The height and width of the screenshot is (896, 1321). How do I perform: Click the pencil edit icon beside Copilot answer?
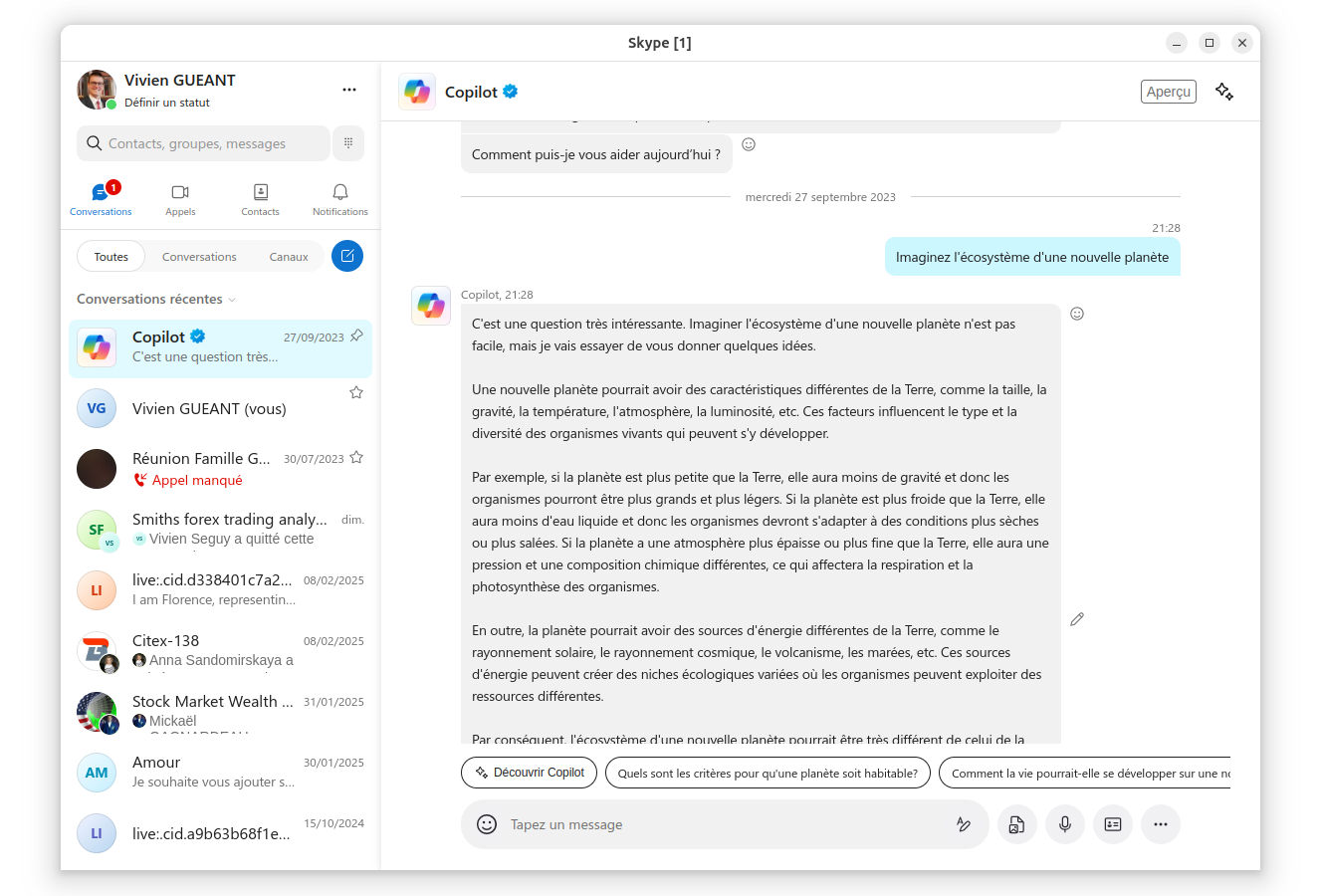[x=1077, y=619]
